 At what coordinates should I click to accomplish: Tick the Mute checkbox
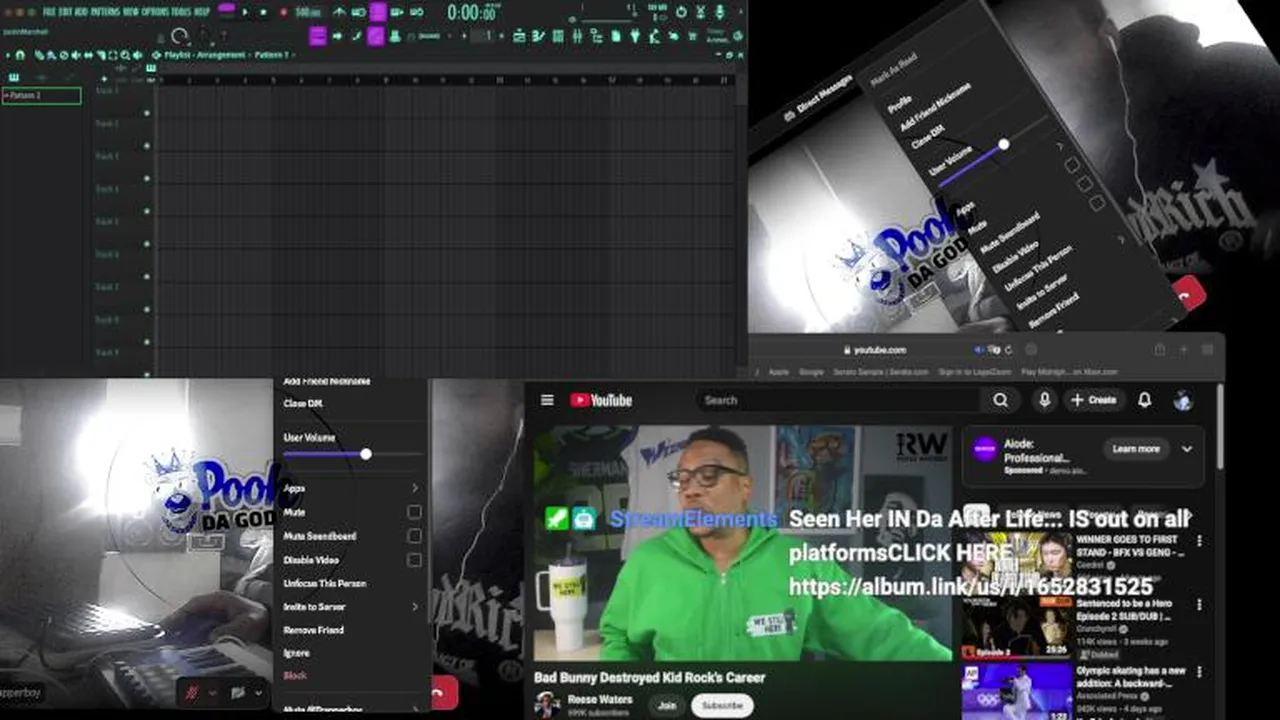(x=414, y=512)
